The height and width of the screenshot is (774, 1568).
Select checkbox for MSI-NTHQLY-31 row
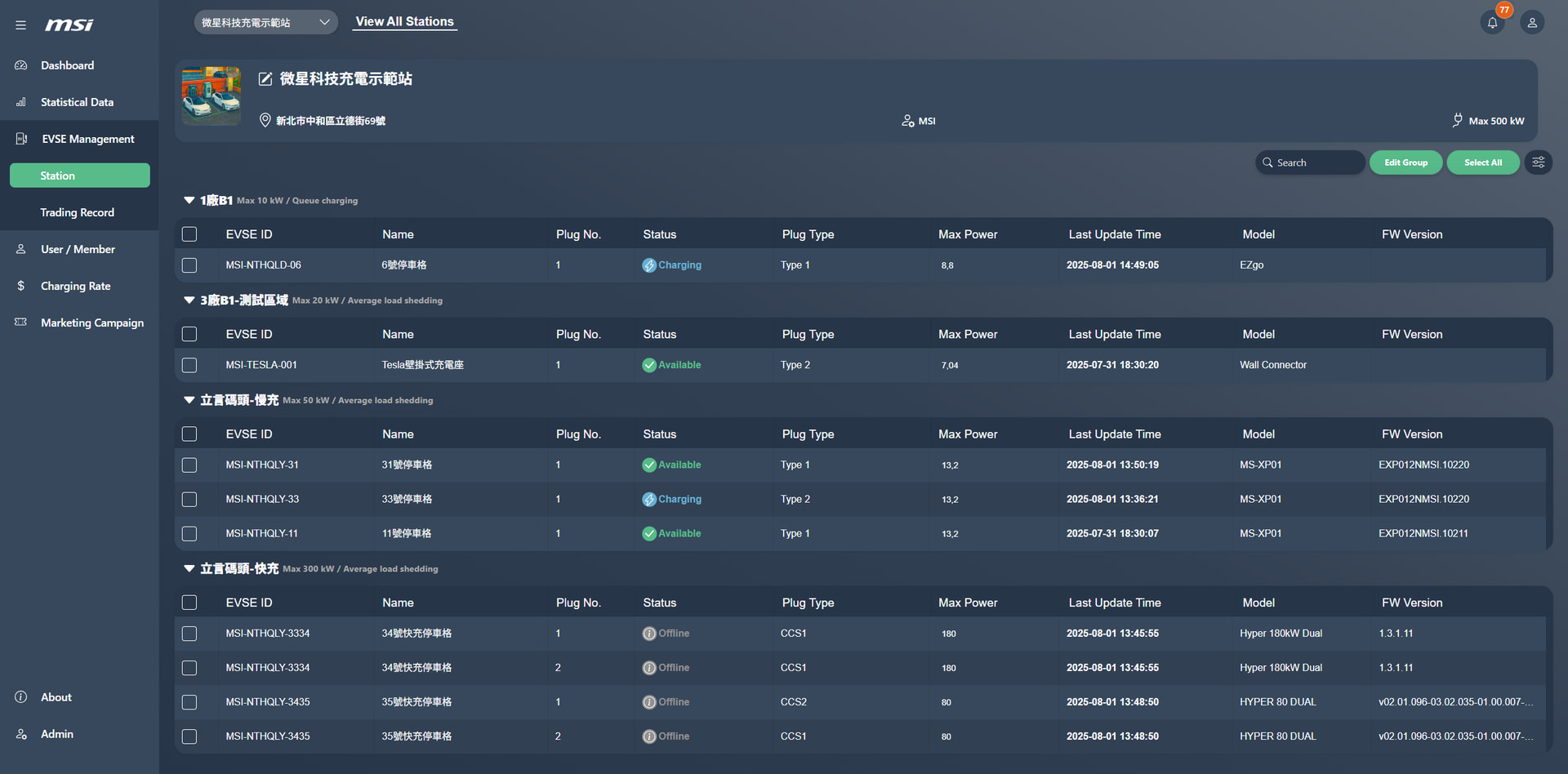189,465
